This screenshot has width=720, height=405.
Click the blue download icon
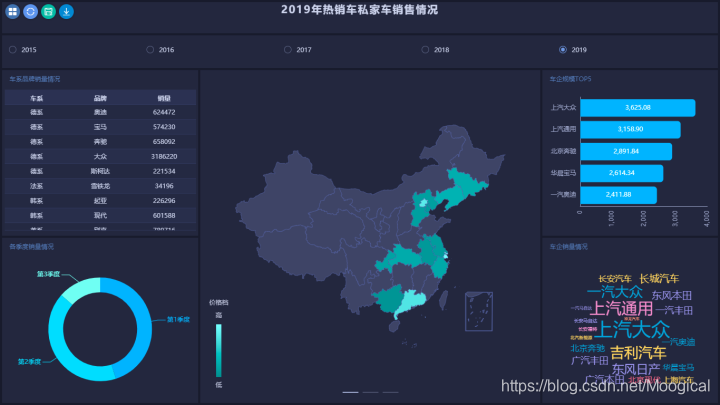[x=66, y=11]
